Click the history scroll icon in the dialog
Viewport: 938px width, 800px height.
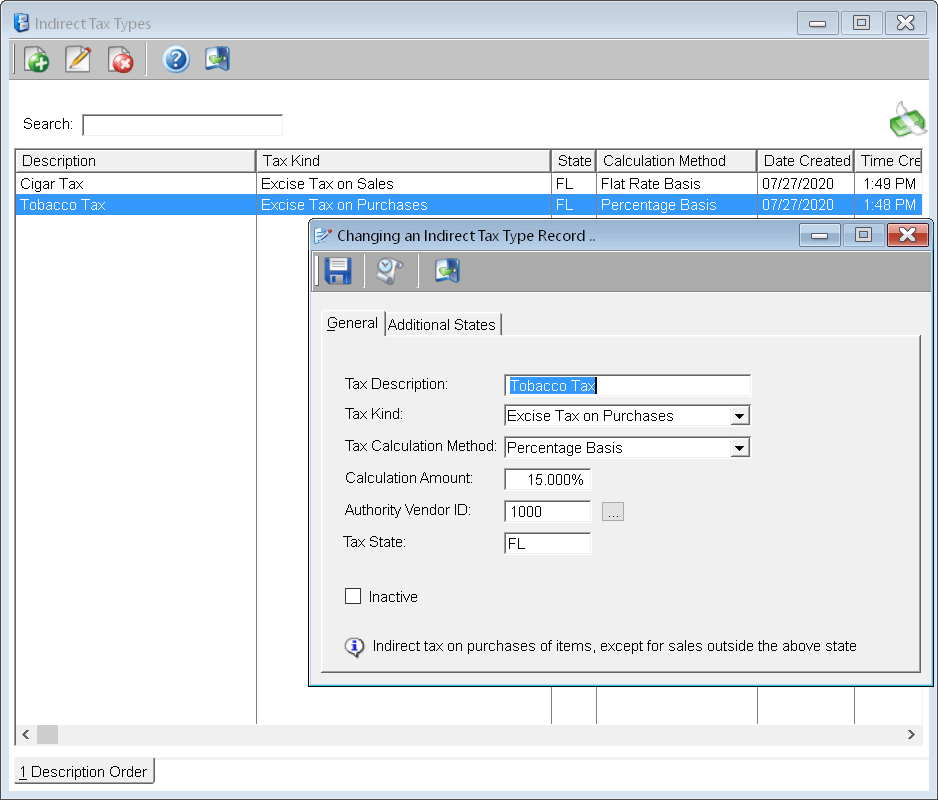tap(389, 270)
